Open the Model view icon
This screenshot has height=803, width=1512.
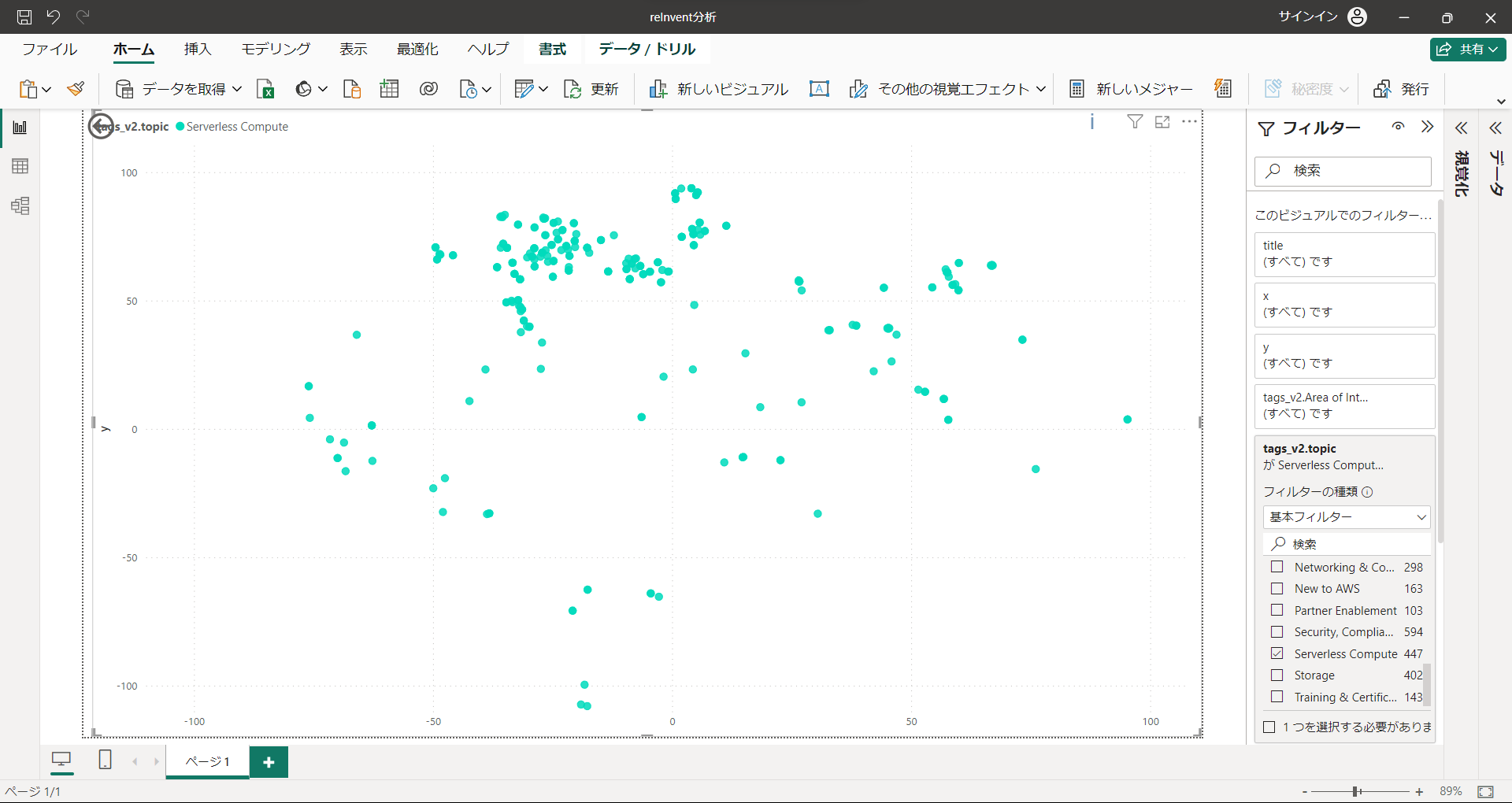[x=20, y=206]
